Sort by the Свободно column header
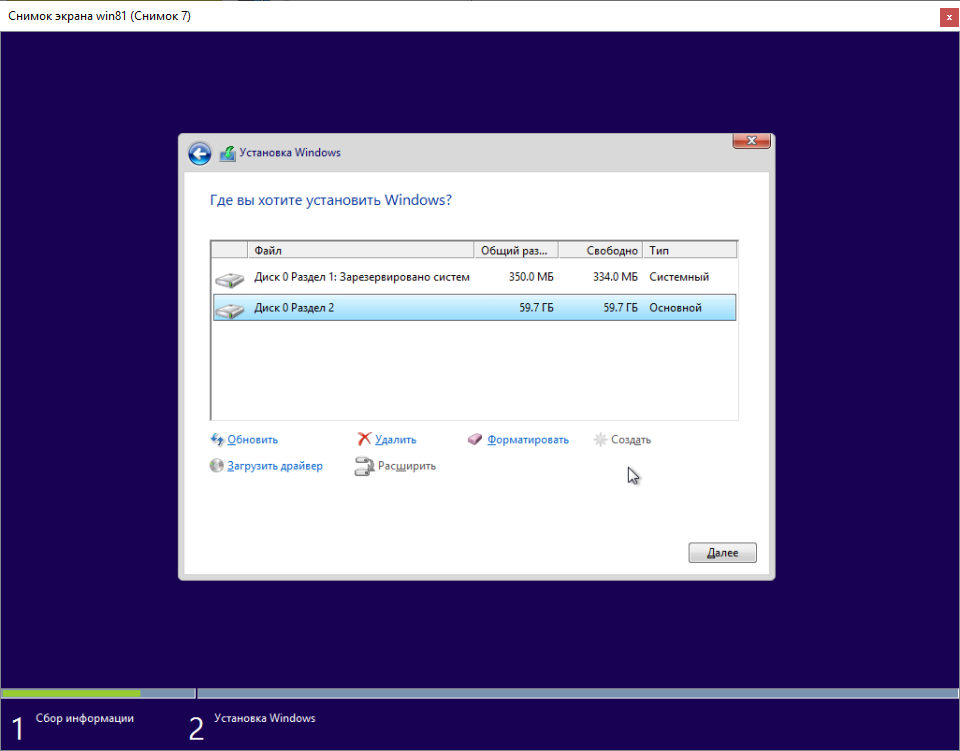This screenshot has height=751, width=960. (x=601, y=250)
